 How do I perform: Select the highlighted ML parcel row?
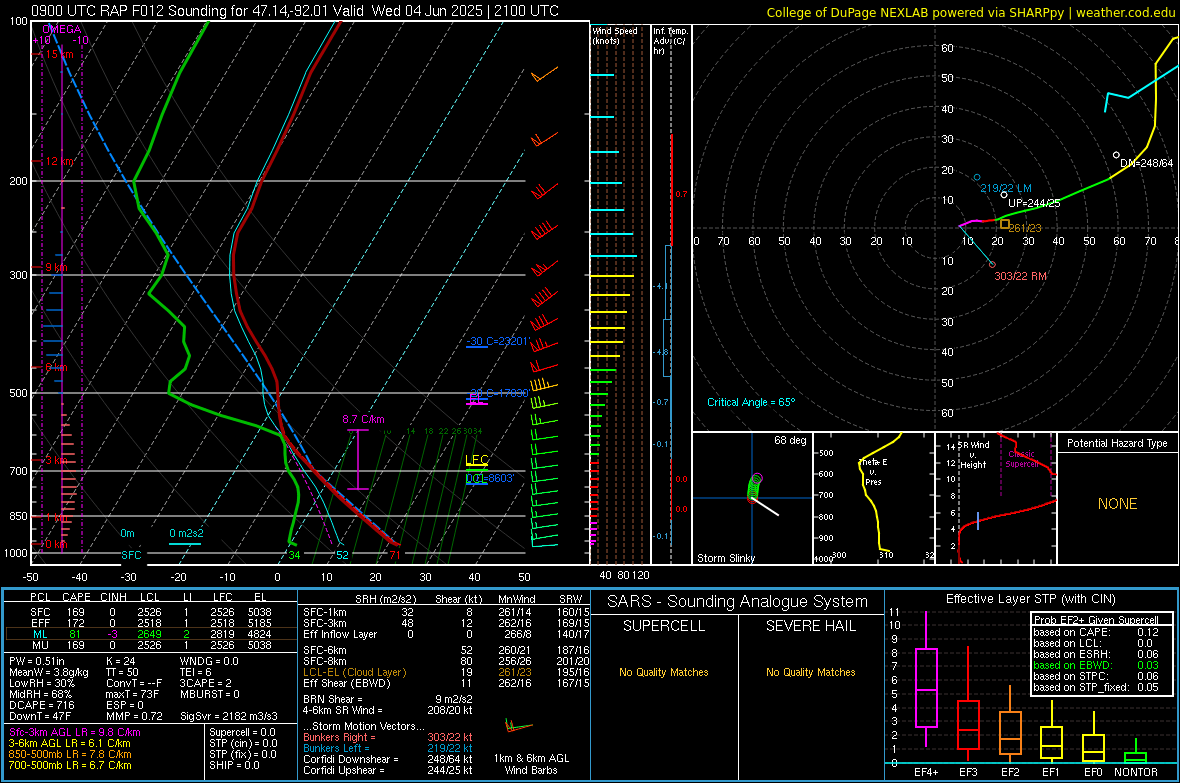[x=151, y=634]
